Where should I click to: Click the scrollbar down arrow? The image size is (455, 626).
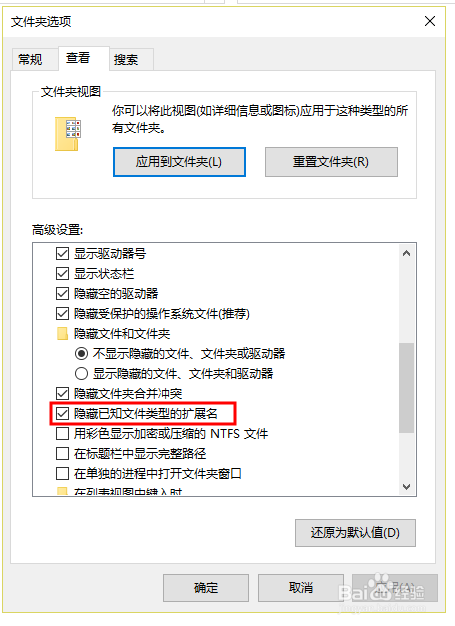[x=407, y=487]
